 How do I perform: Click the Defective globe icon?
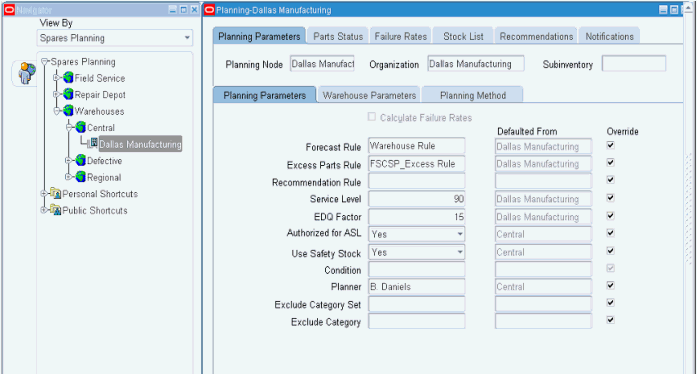click(80, 160)
